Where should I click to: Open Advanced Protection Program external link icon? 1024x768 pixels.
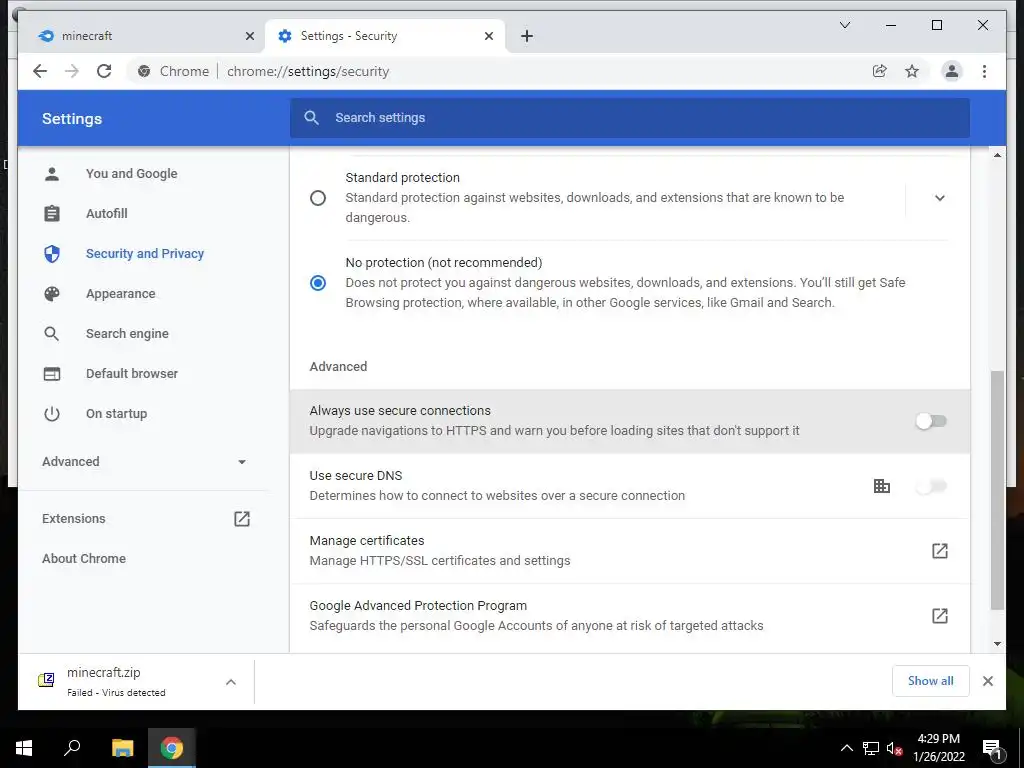(x=940, y=616)
